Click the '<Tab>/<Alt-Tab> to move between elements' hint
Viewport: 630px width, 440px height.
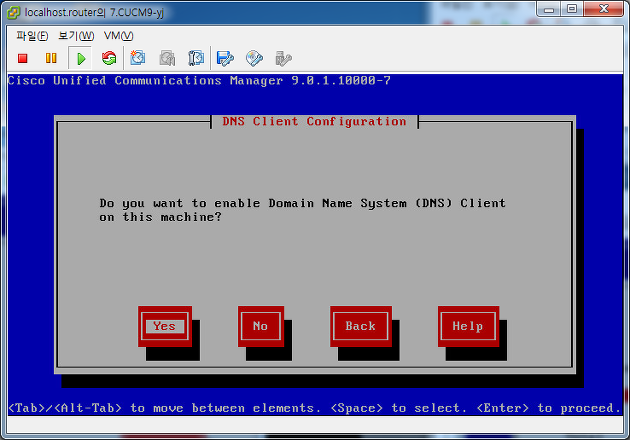pyautogui.click(x=164, y=408)
